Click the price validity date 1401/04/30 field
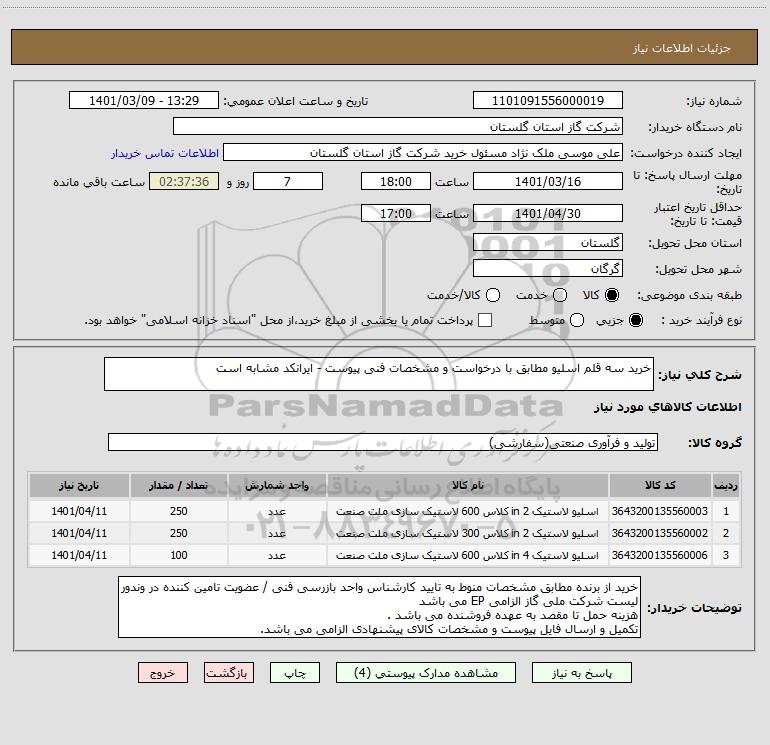 [x=548, y=213]
